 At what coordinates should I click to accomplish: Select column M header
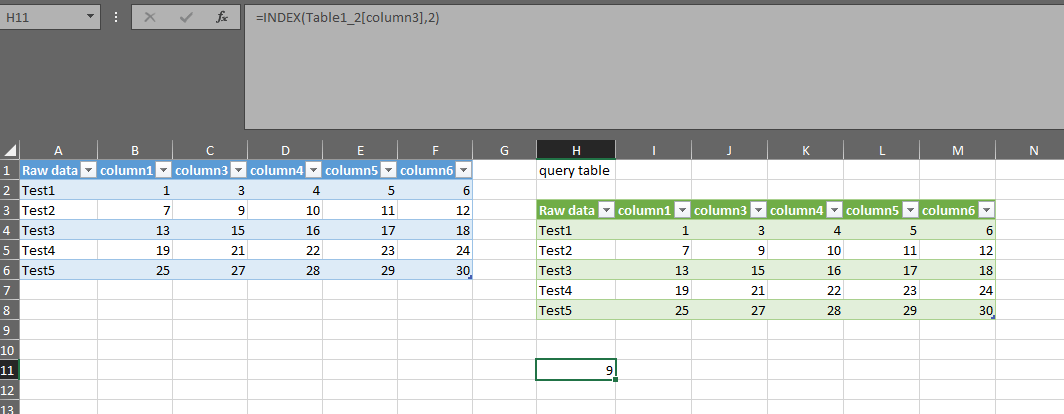point(957,151)
